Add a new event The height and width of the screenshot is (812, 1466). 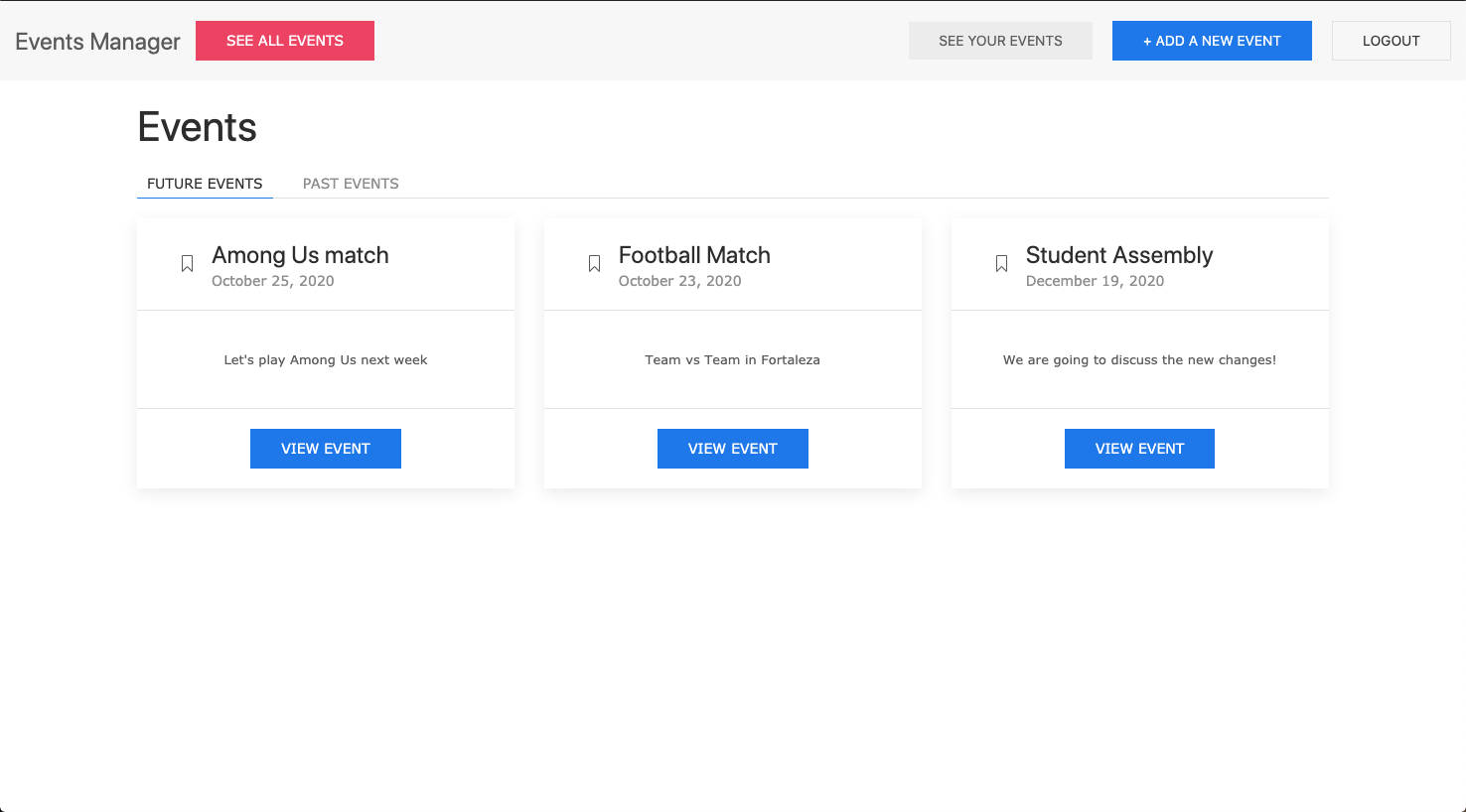(x=1212, y=41)
